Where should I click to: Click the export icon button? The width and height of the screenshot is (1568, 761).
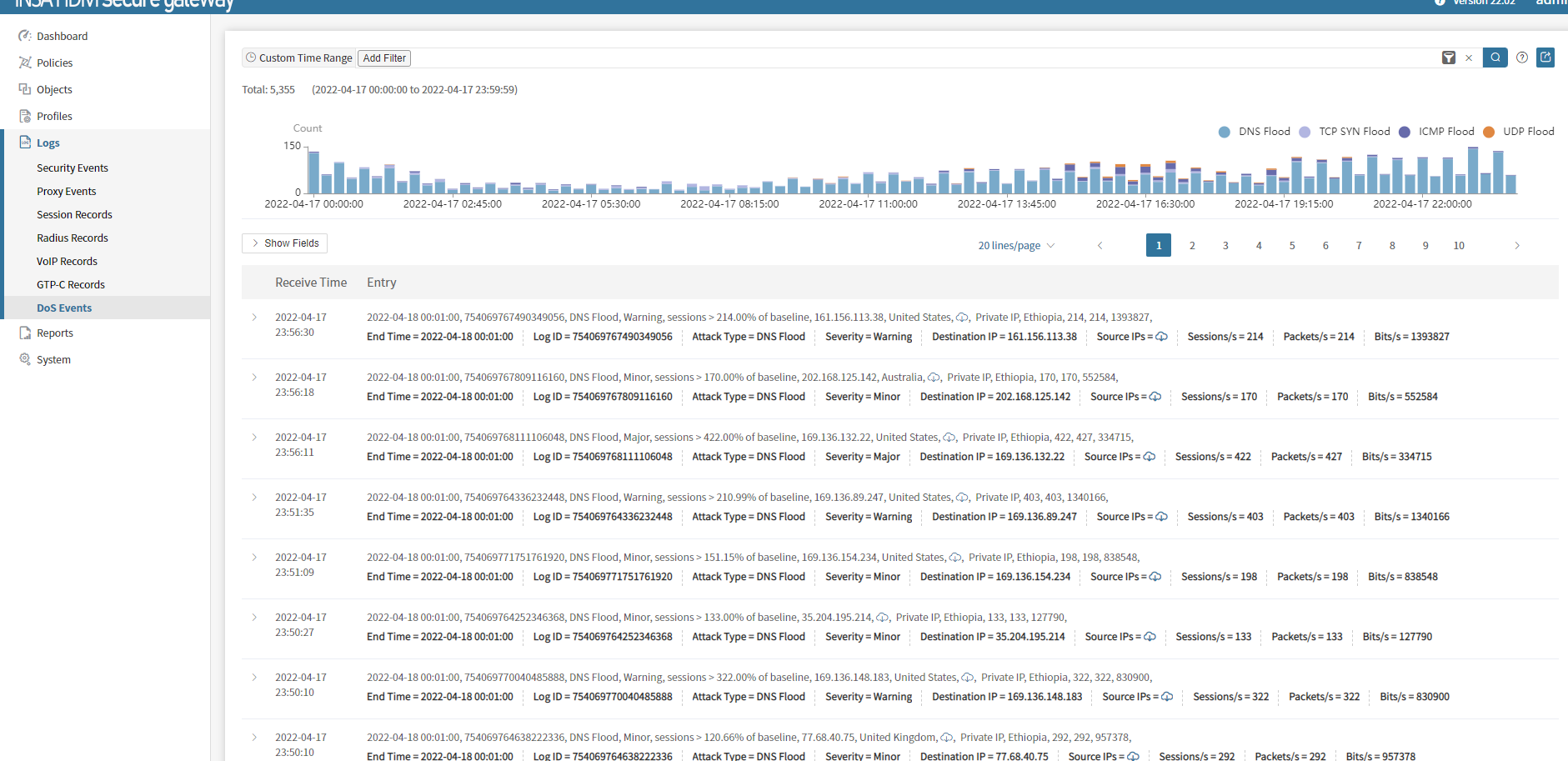tap(1545, 58)
